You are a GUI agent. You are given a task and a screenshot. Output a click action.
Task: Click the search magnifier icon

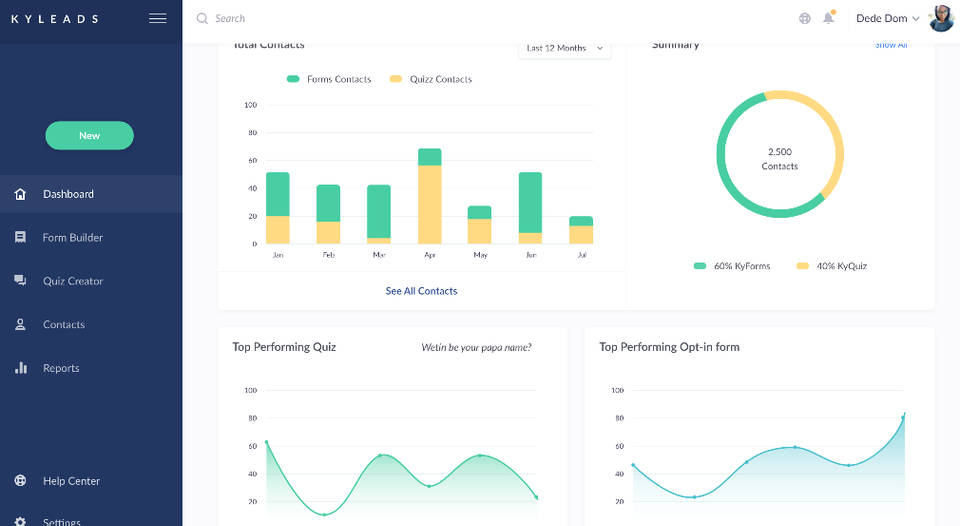pos(202,18)
